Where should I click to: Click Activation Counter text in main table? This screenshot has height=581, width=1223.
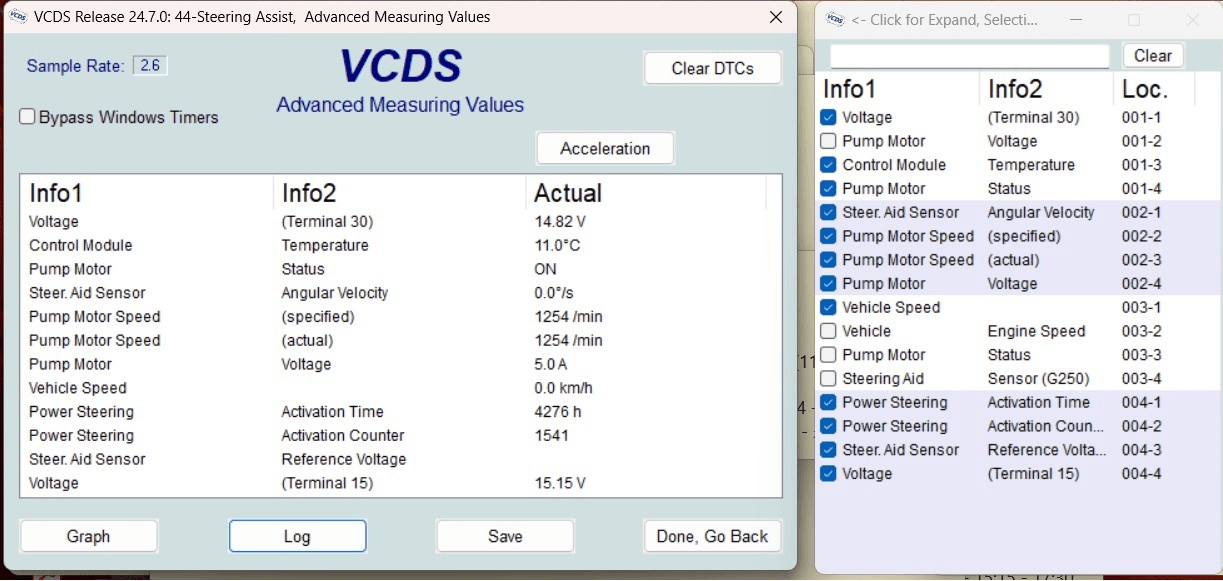click(343, 435)
